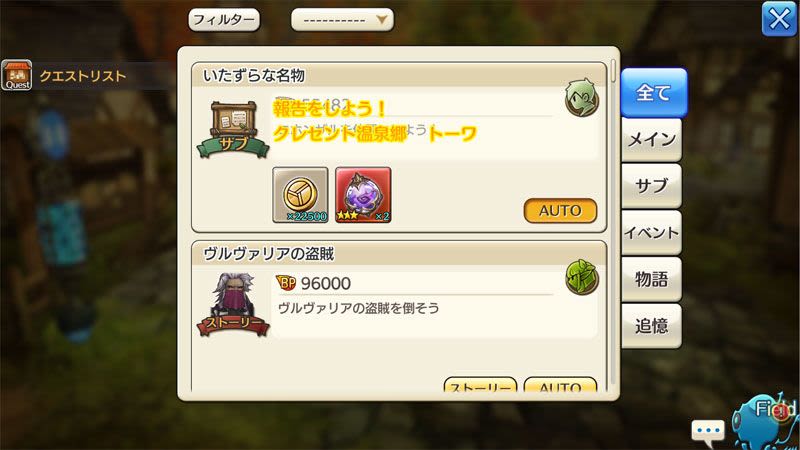The height and width of the screenshot is (450, 800).
Task: Click the green character face badge
Action: (x=582, y=98)
